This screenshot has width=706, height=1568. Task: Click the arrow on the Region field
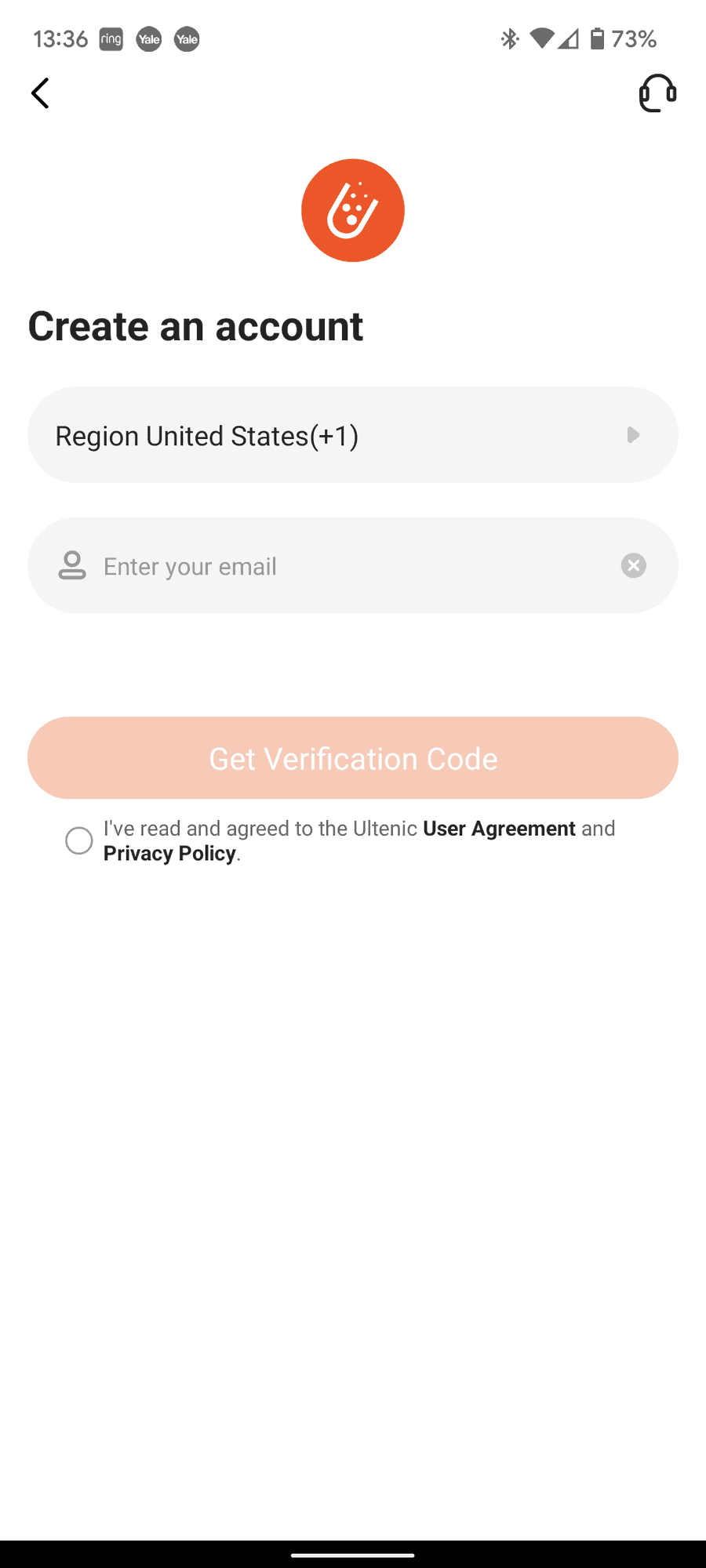click(634, 435)
